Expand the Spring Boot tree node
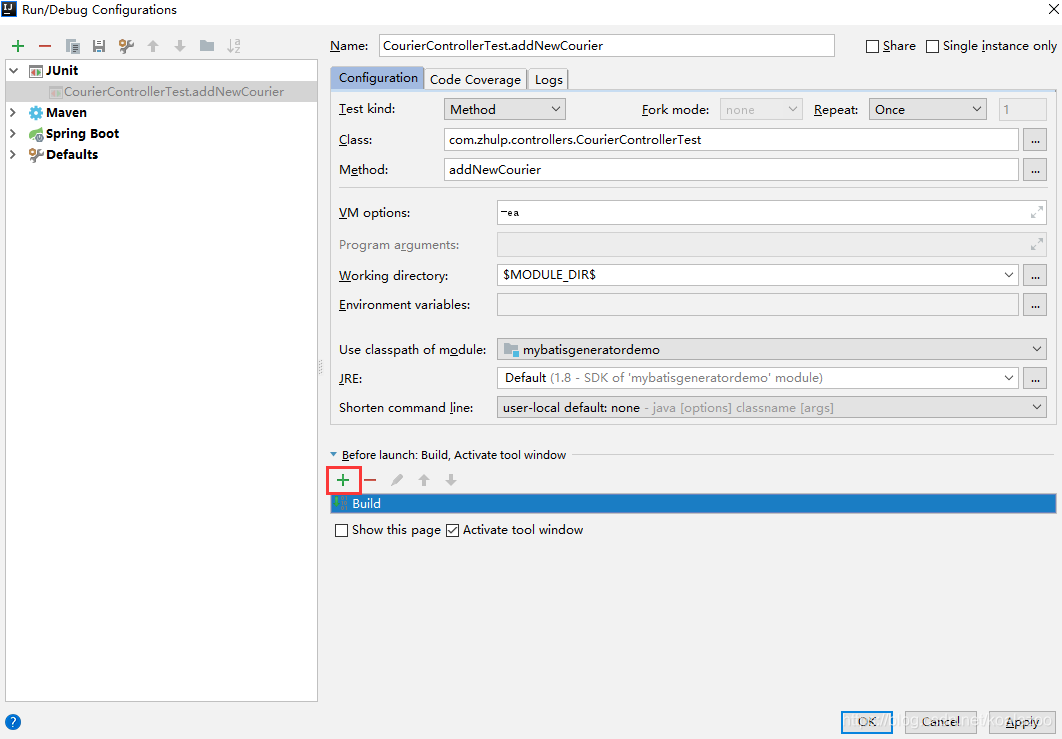 (13, 133)
